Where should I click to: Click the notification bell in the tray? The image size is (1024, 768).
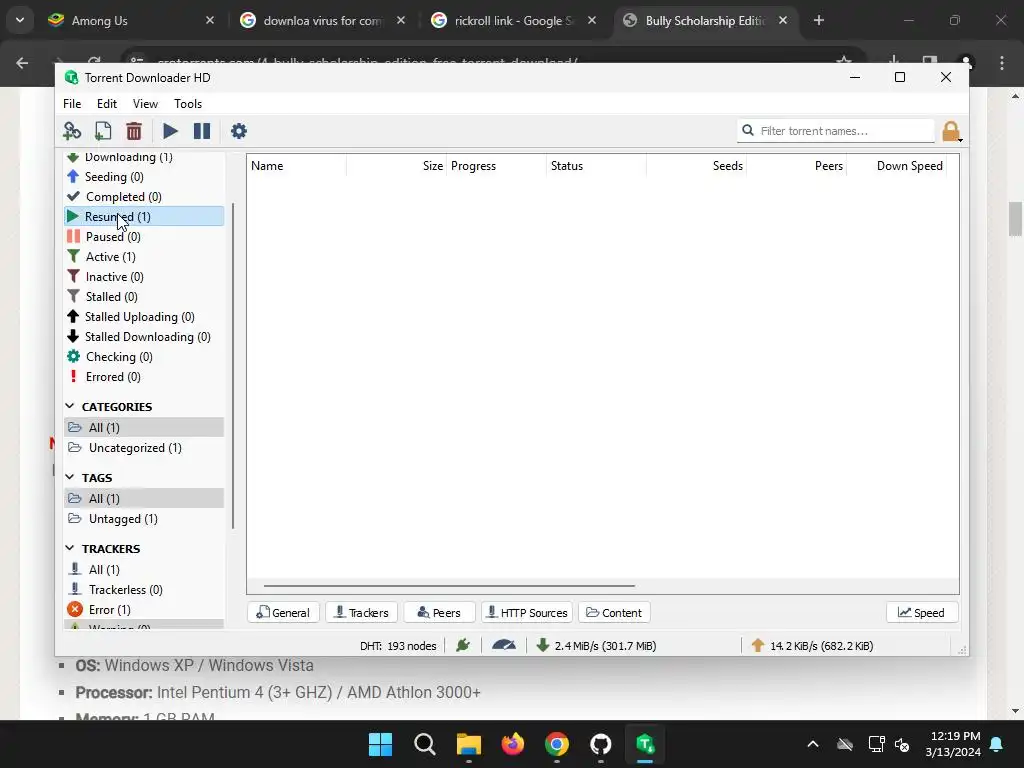(x=997, y=744)
